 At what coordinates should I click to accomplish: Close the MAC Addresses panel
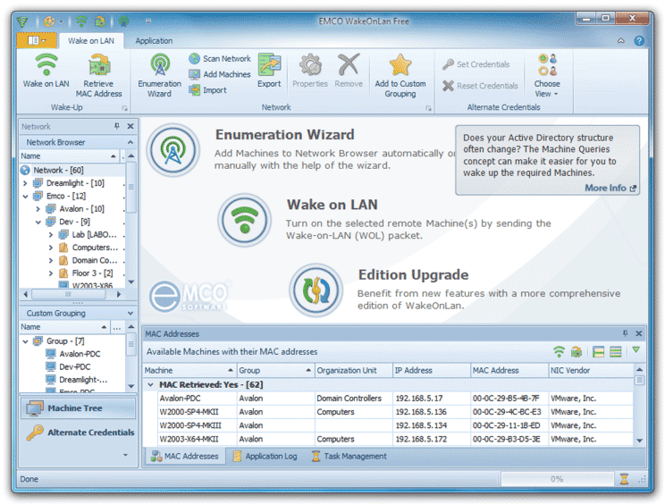pos(639,333)
